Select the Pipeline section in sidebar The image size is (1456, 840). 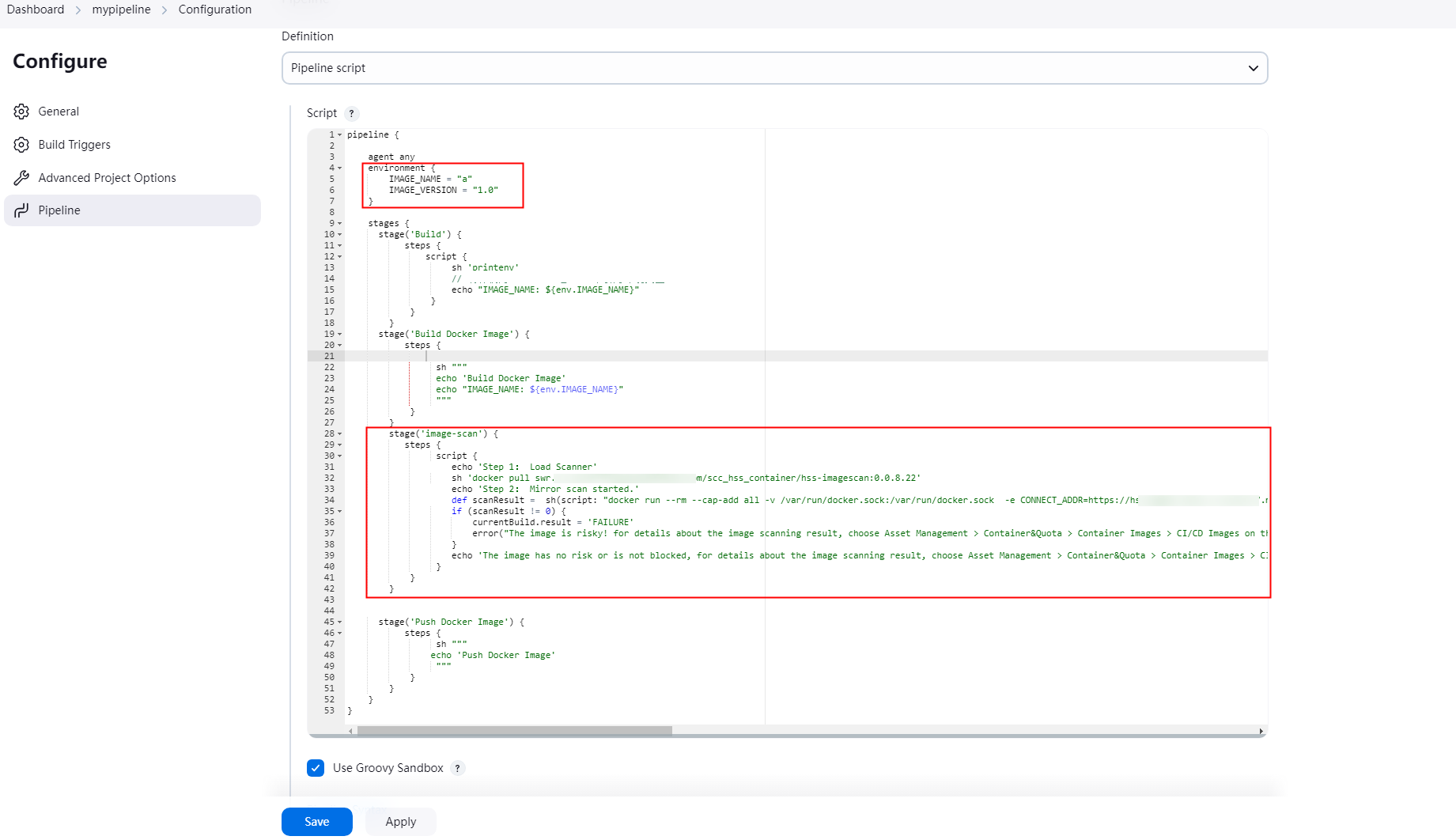pos(132,210)
